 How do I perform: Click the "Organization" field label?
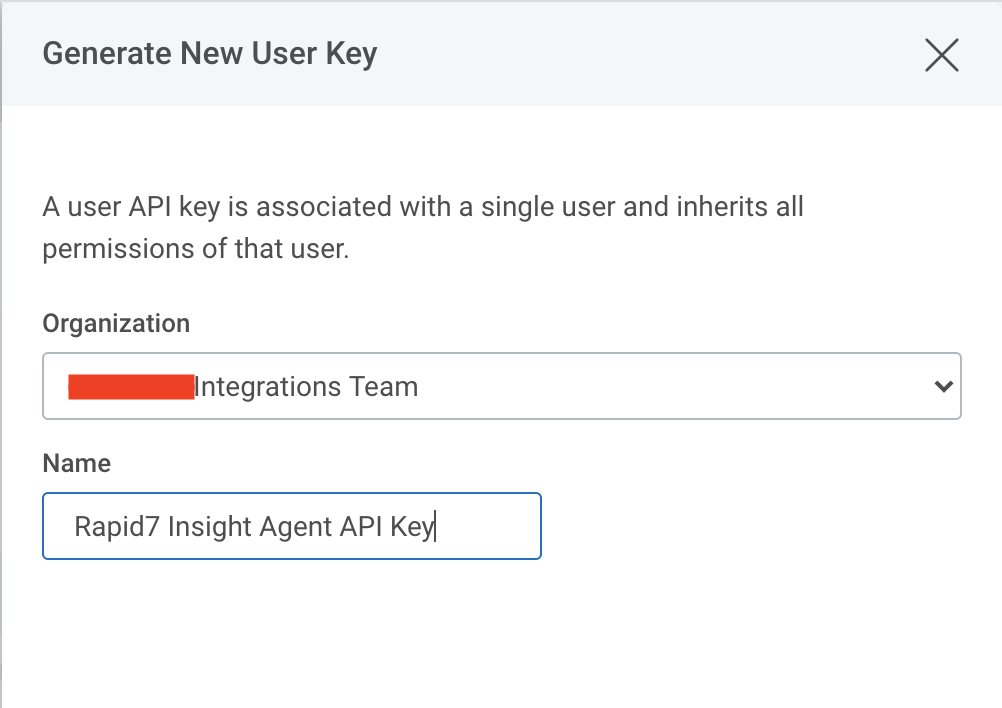tap(116, 324)
